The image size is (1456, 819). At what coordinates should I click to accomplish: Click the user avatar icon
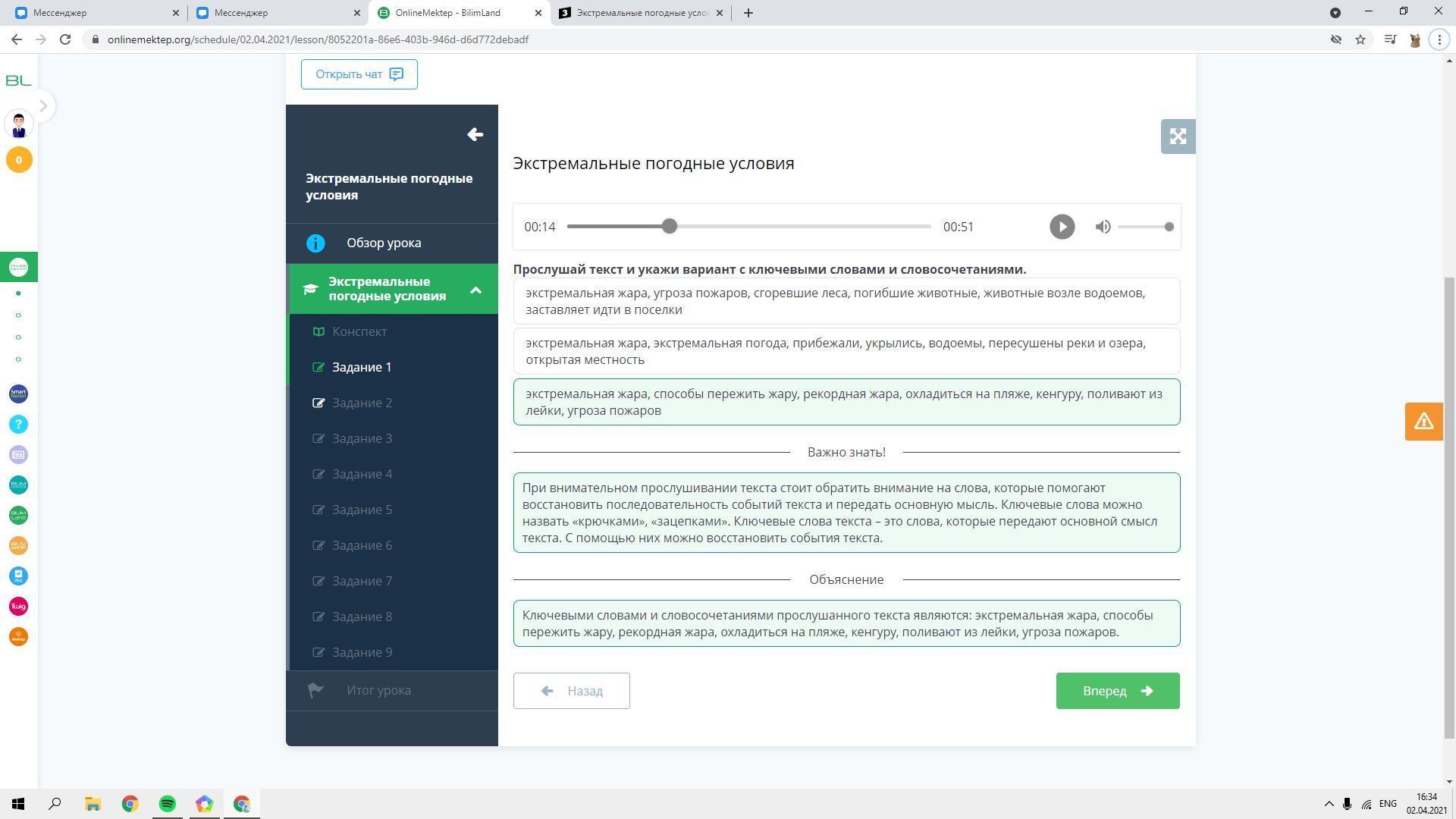pos(18,124)
